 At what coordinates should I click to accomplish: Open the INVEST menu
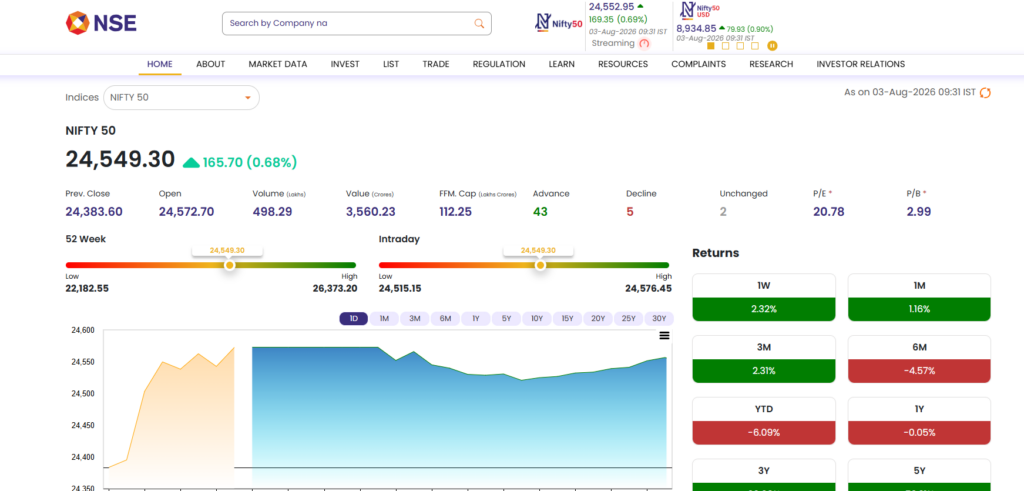(x=345, y=64)
